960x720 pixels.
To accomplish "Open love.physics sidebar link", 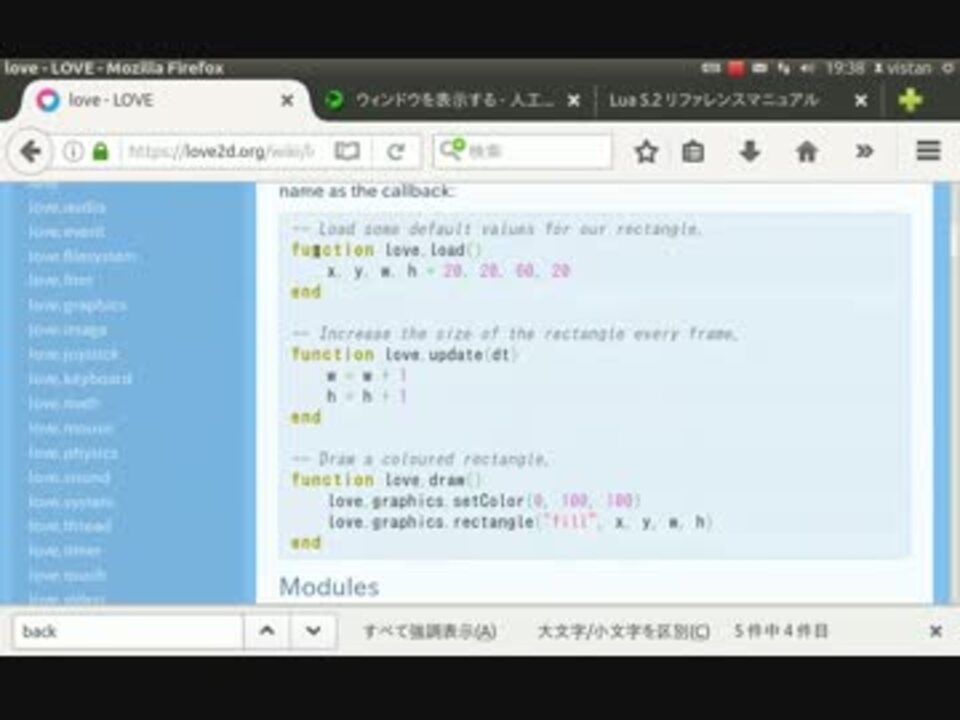I will pos(73,452).
